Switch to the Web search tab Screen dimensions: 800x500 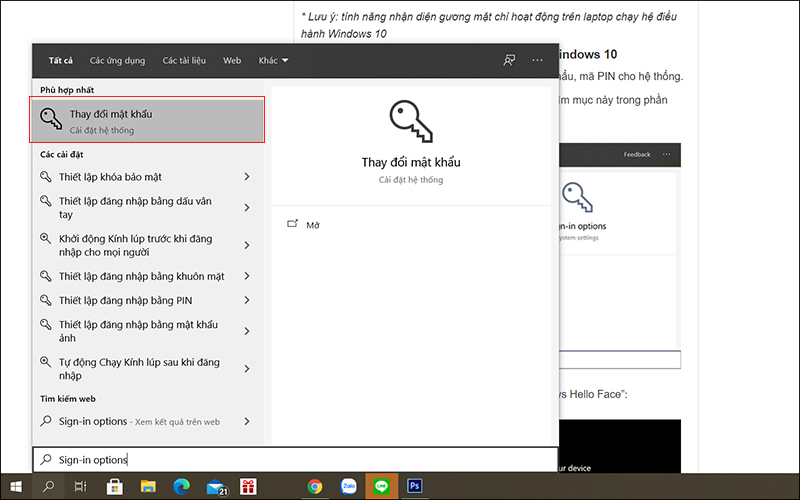tap(232, 60)
